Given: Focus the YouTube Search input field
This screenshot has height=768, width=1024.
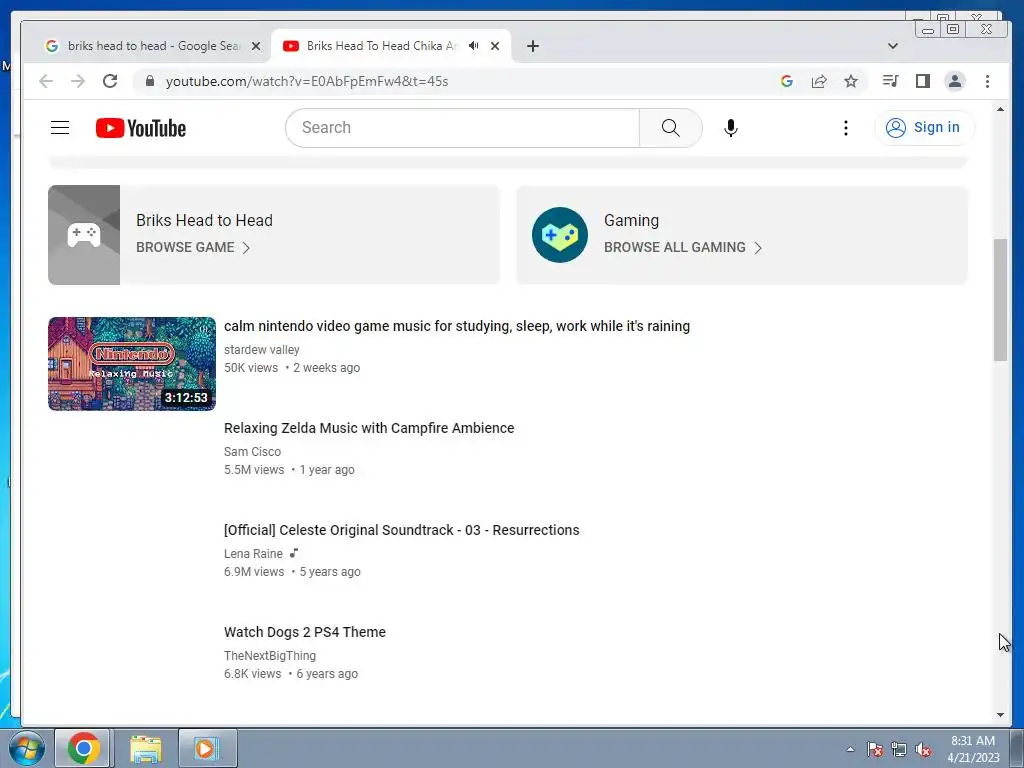Looking at the screenshot, I should (462, 128).
